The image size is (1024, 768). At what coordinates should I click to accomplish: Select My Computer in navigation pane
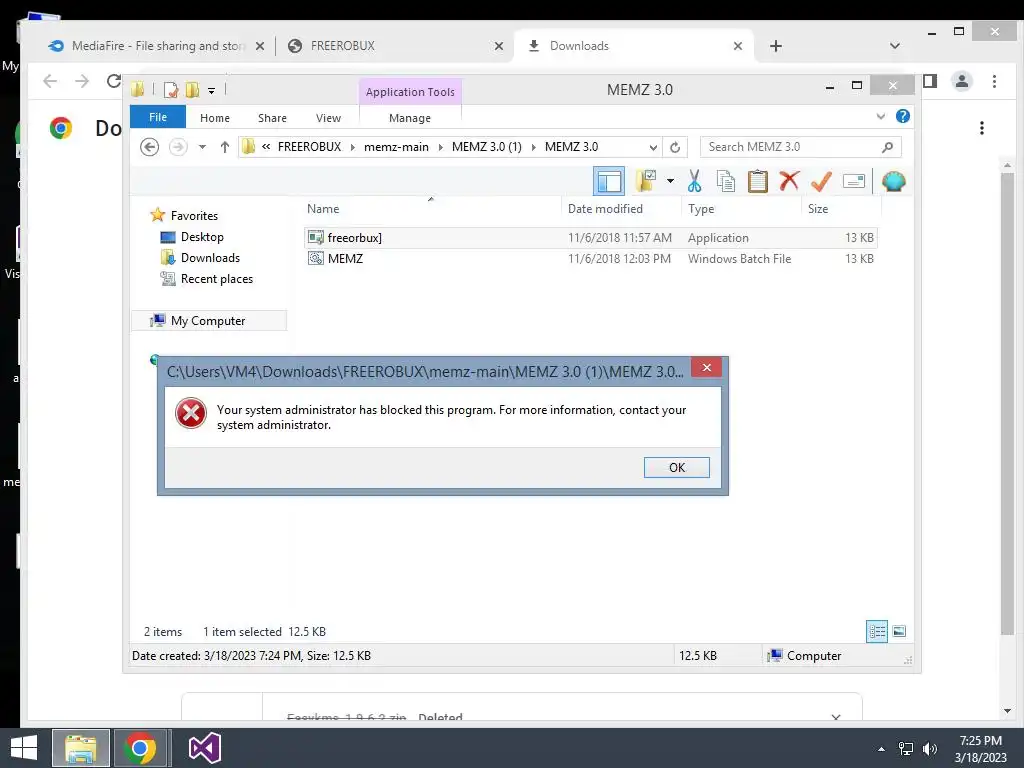pos(208,321)
